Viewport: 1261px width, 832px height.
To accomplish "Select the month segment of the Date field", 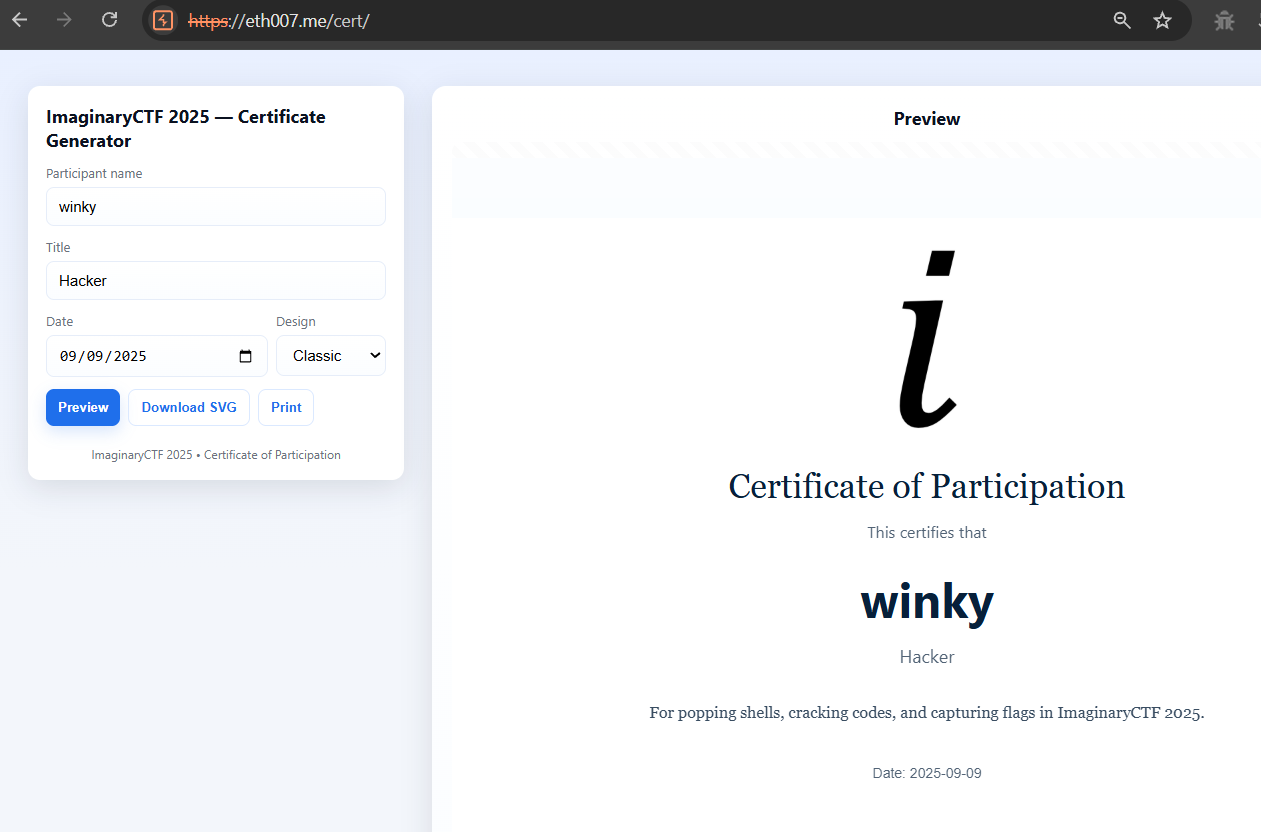I will click(x=68, y=356).
